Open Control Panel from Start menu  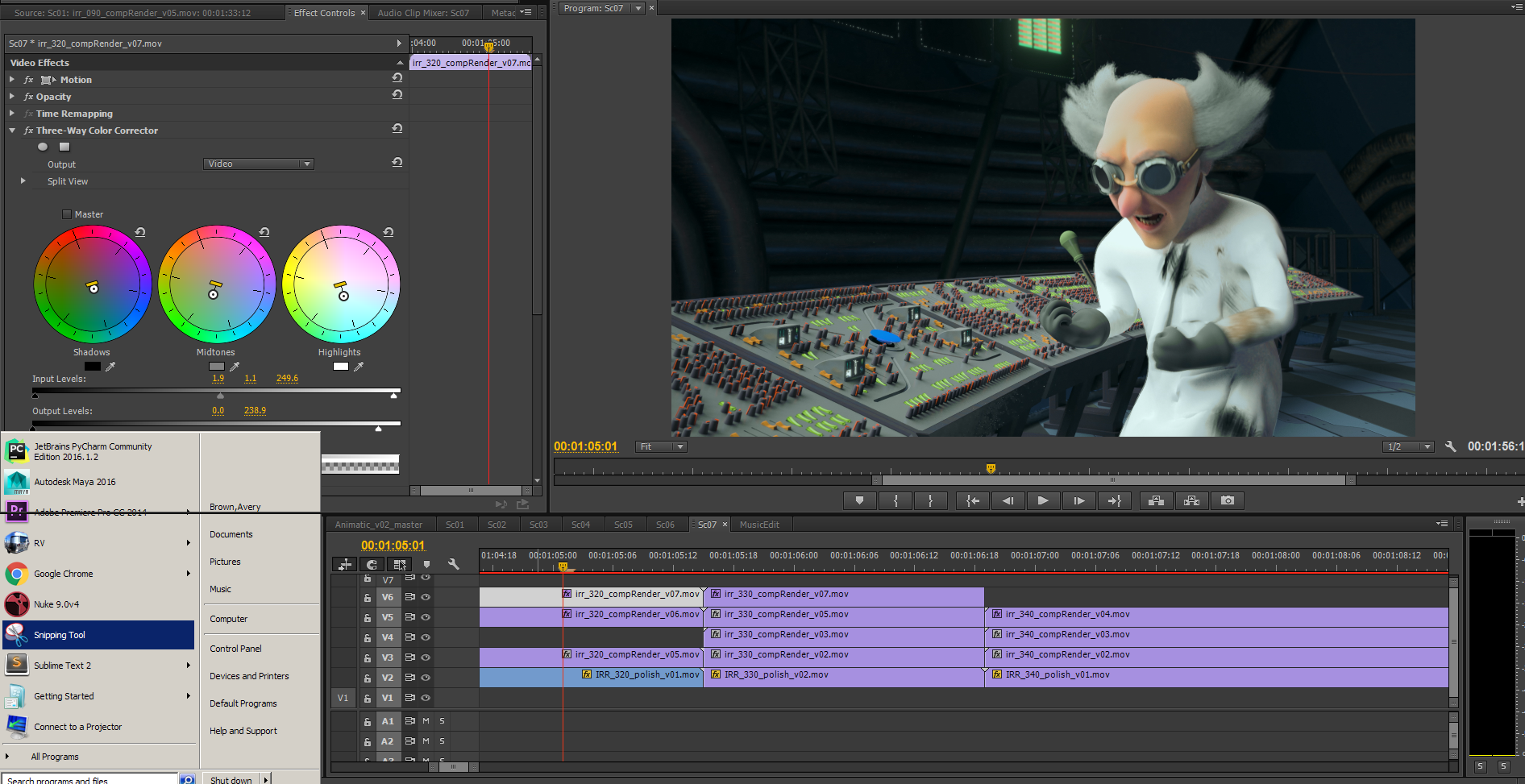(235, 649)
